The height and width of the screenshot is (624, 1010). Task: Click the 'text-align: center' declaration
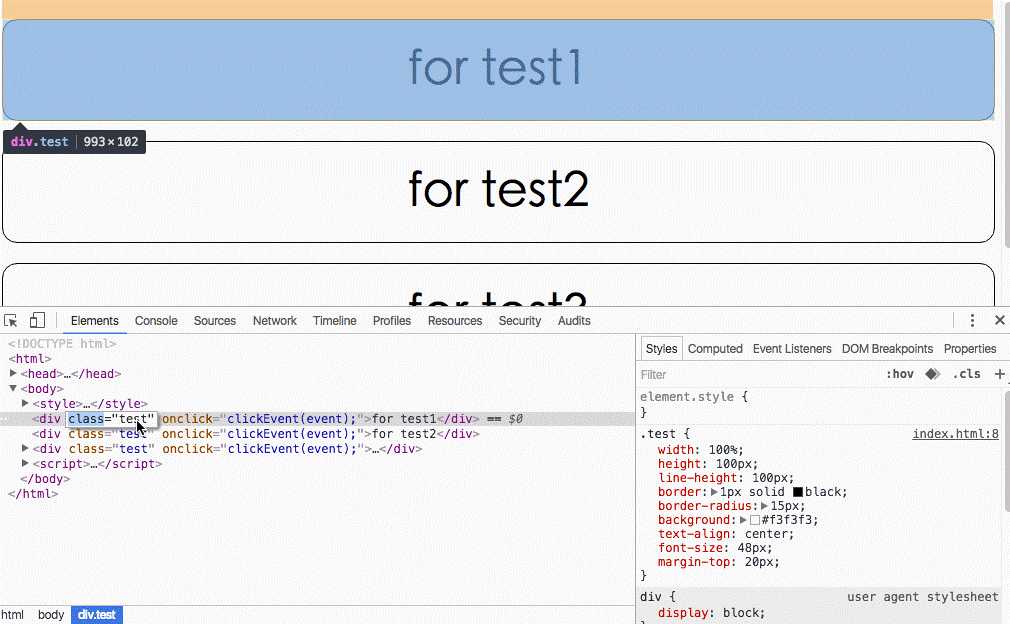(x=726, y=534)
